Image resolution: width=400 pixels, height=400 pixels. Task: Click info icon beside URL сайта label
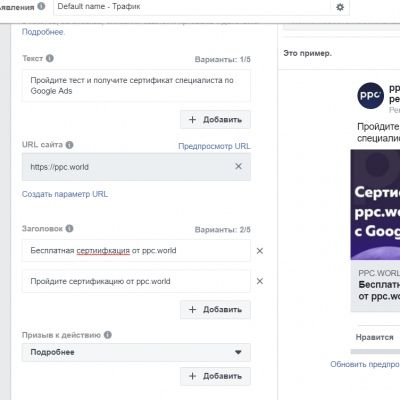(69, 145)
